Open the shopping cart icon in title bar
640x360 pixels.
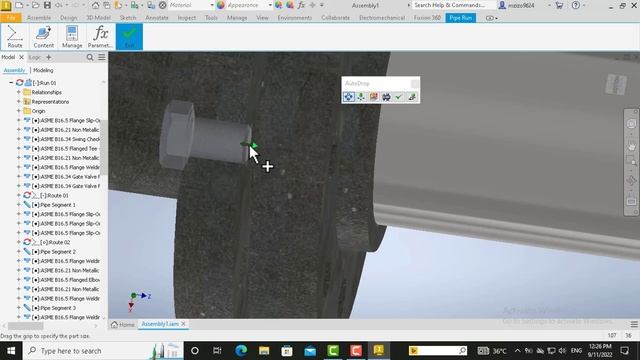click(559, 5)
